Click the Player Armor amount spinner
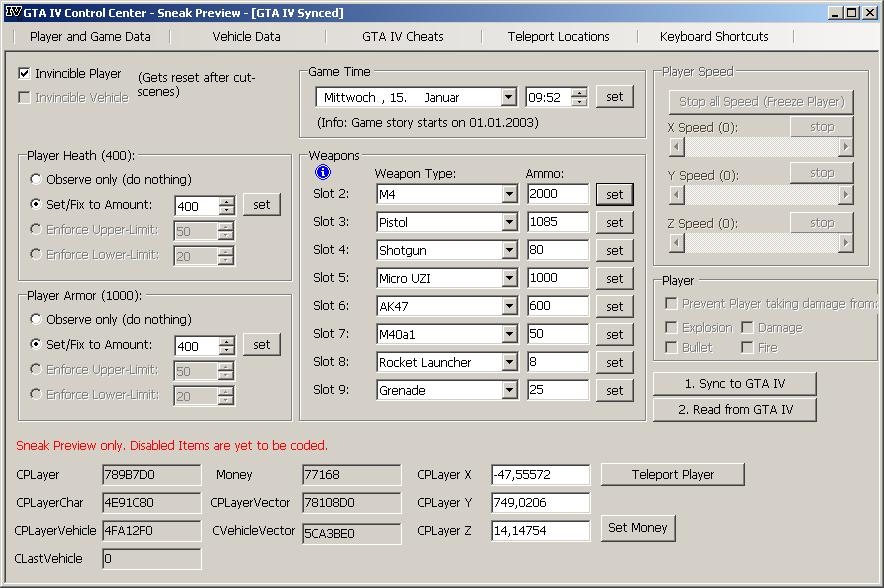Viewport: 884px width, 588px height. click(227, 346)
